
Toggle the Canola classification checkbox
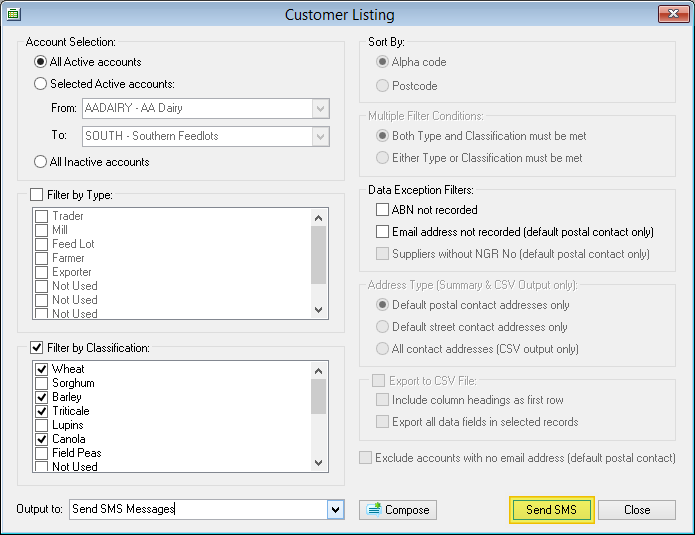(x=42, y=439)
